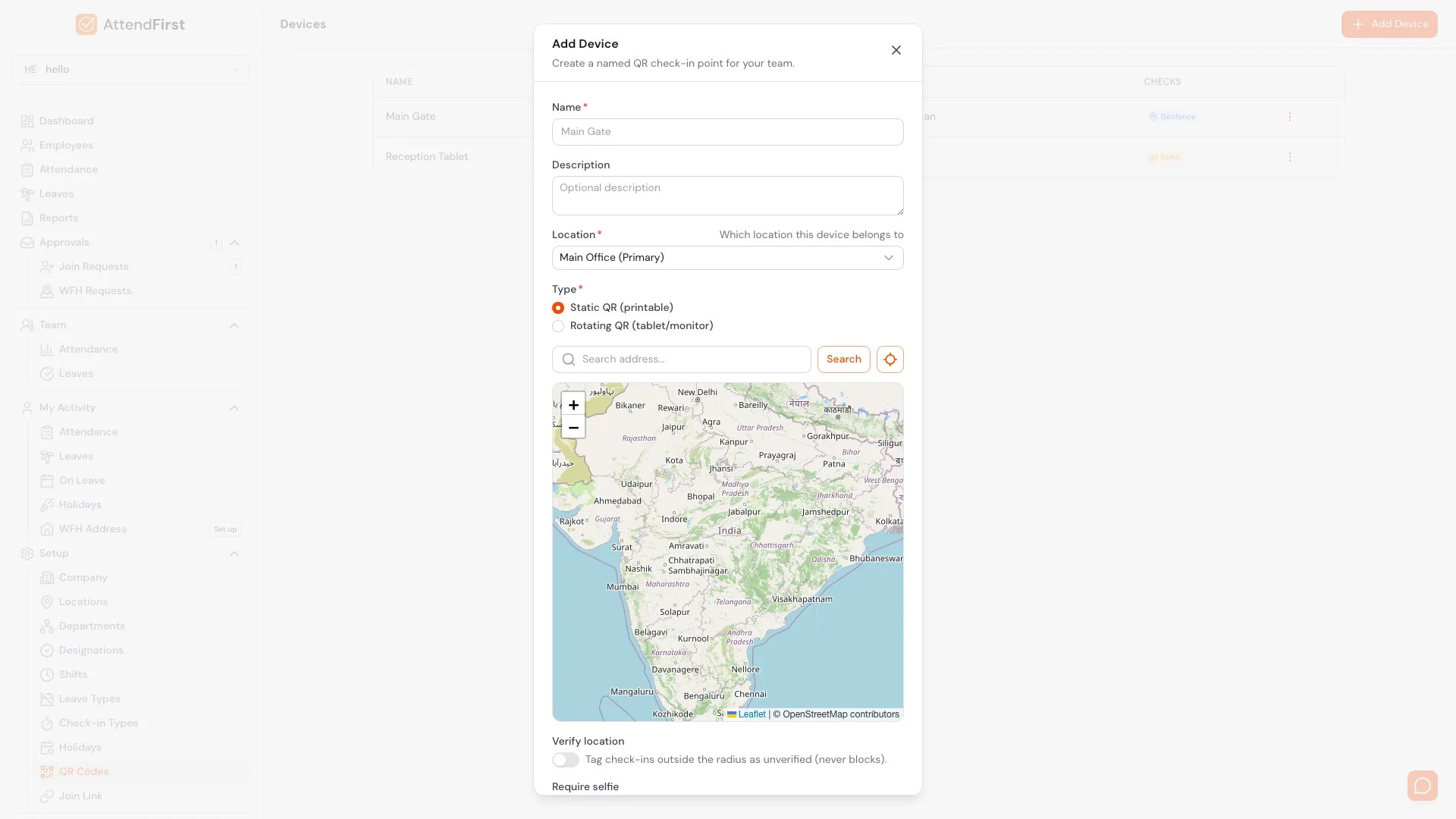Open row menu for Main Gate device
The image size is (1456, 819).
point(1289,117)
